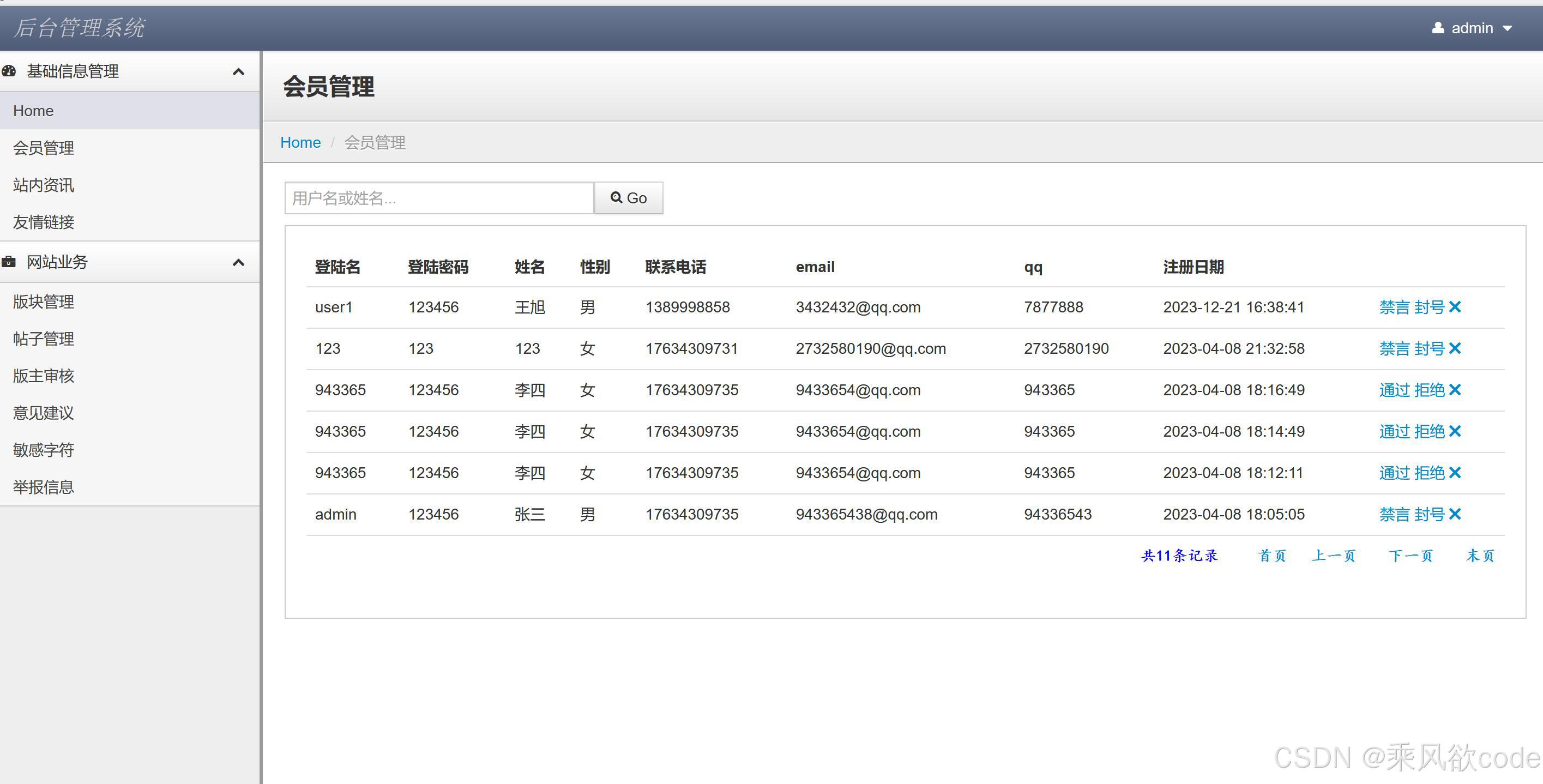Open the admin account dropdown arrow
1543x784 pixels.
pyautogui.click(x=1508, y=29)
